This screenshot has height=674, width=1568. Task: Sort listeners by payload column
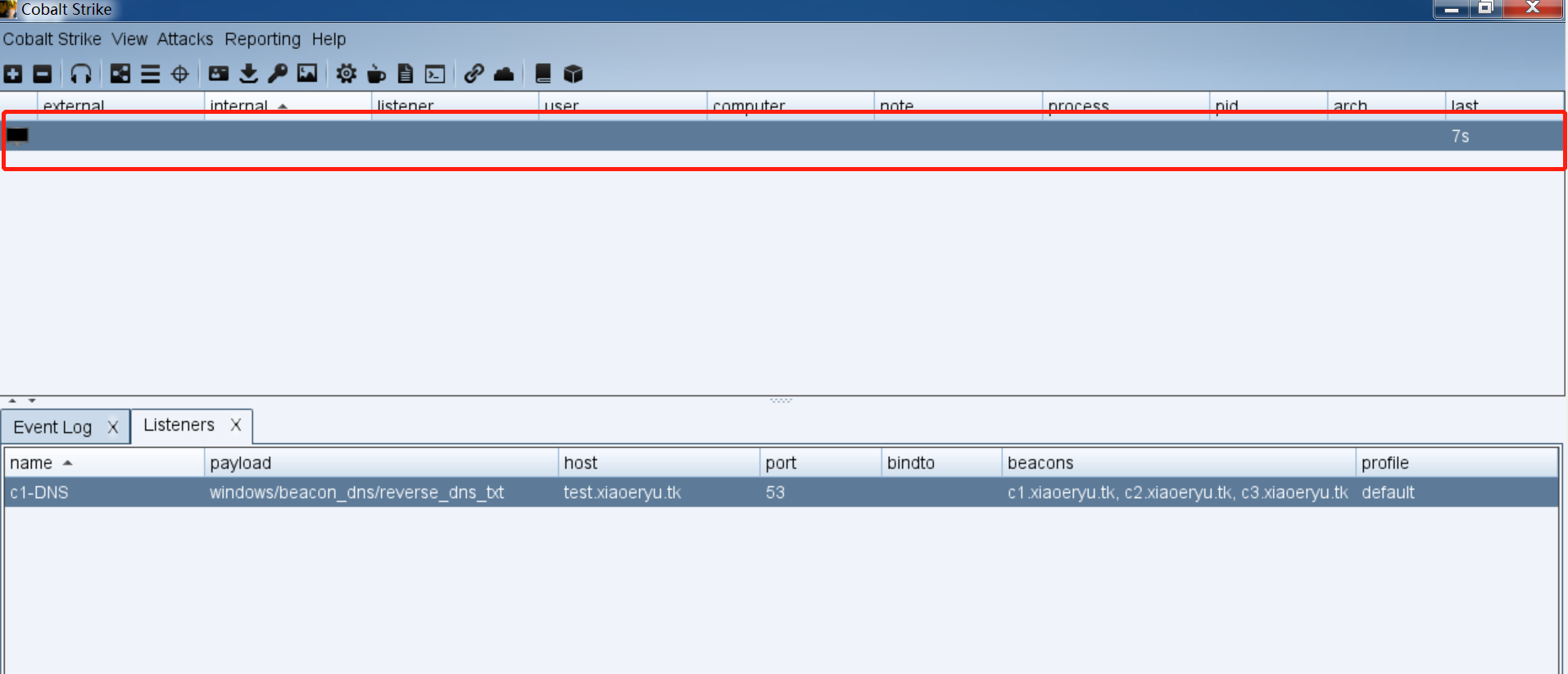point(381,463)
